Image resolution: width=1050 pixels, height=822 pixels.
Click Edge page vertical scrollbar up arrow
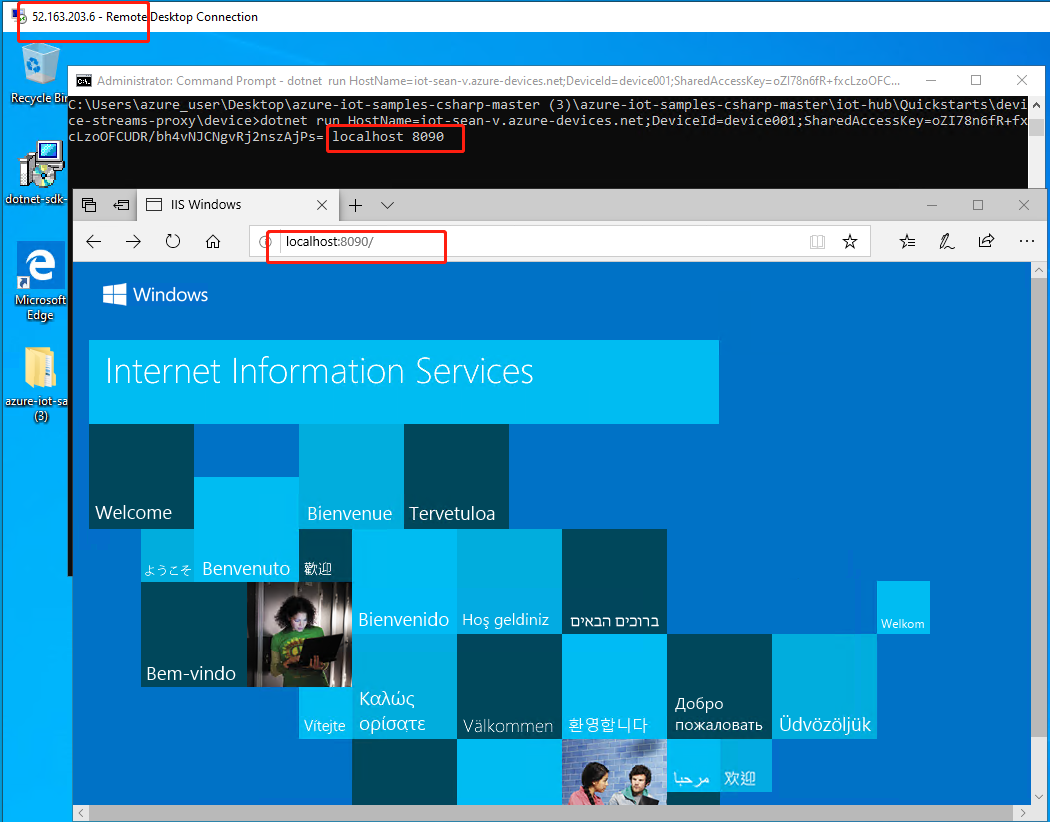click(x=1039, y=270)
